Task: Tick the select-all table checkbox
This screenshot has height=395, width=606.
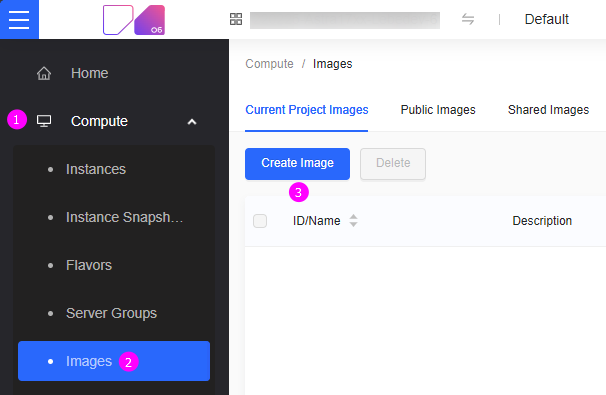Action: pos(260,221)
